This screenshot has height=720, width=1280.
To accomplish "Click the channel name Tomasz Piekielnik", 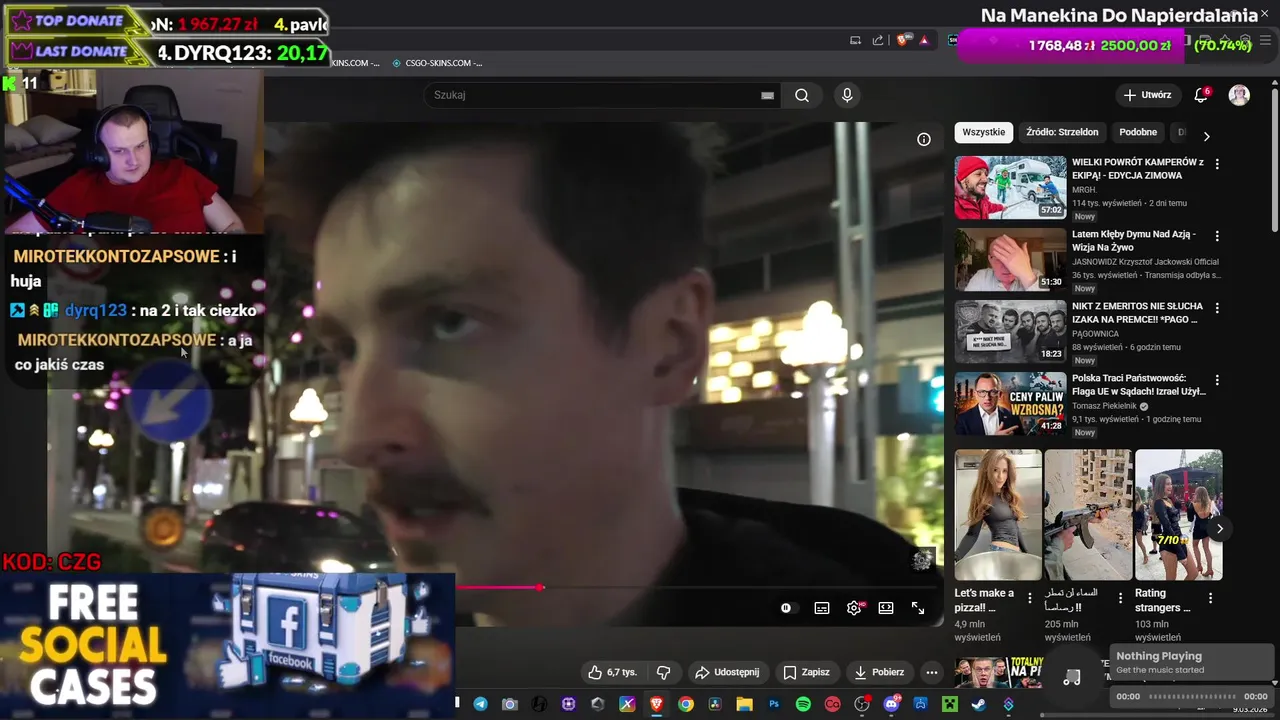I will coord(1105,406).
